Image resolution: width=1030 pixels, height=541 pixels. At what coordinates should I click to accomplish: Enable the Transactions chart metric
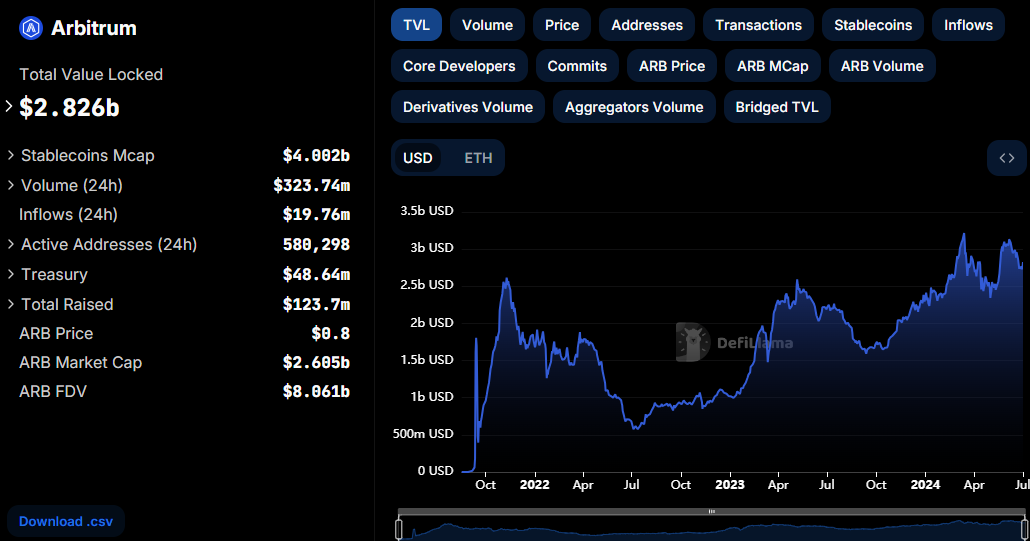pos(759,25)
